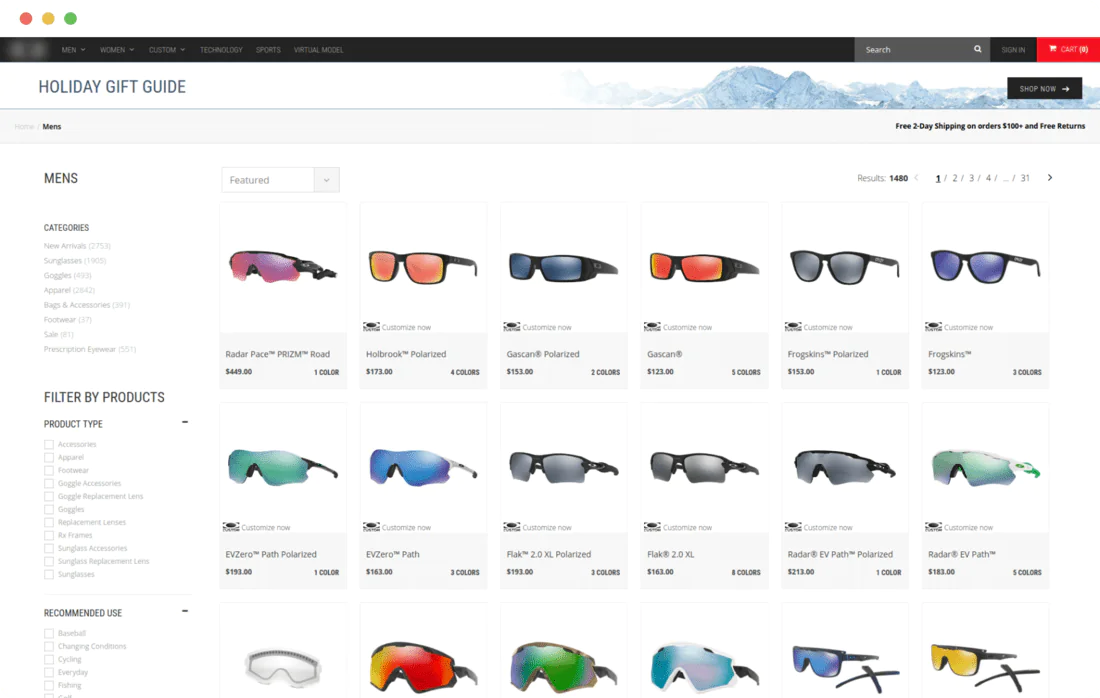Check the Cycling recommended use filter
The image size is (1100, 698).
[x=48, y=659]
